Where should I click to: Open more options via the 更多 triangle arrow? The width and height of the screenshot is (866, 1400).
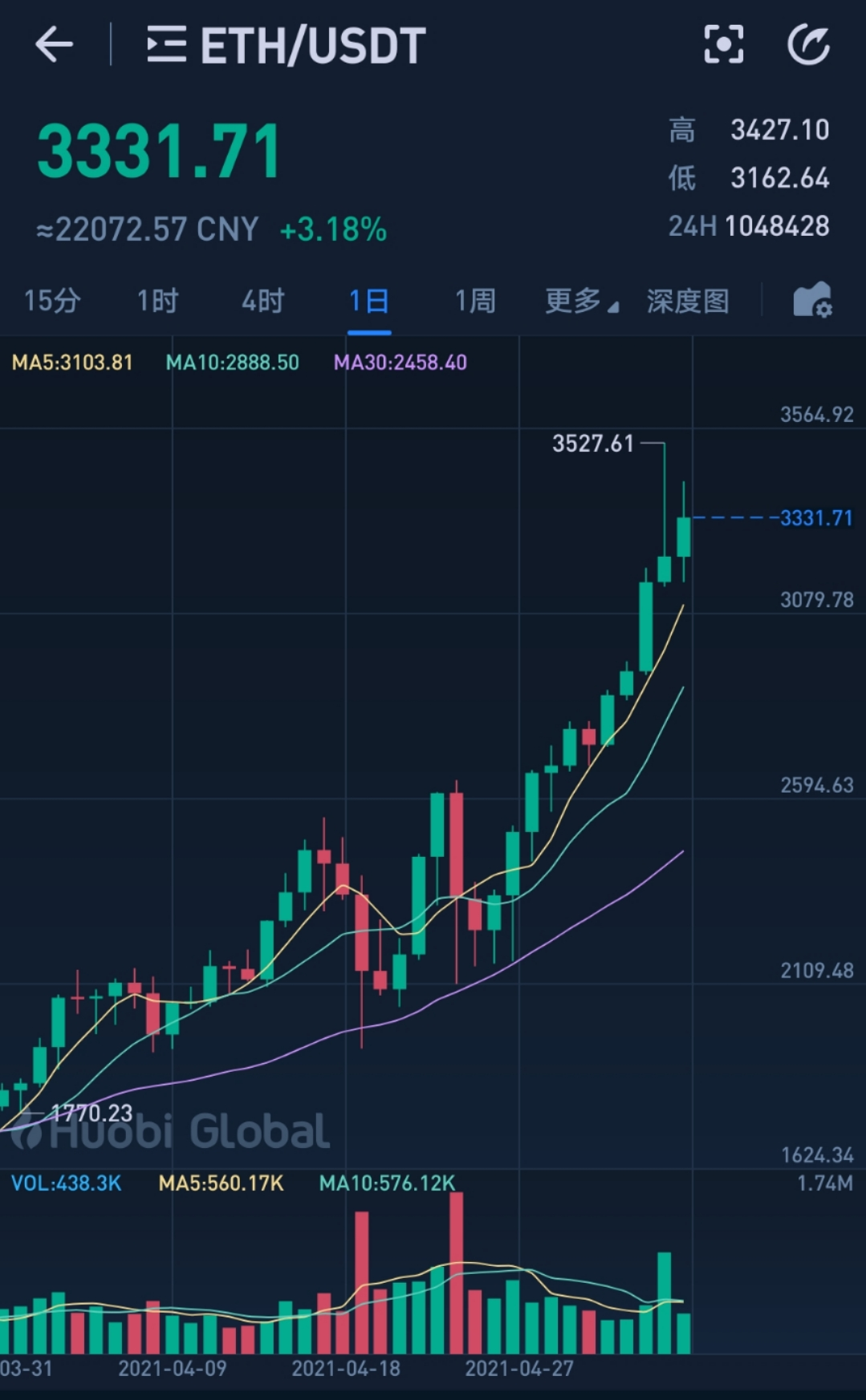[612, 306]
